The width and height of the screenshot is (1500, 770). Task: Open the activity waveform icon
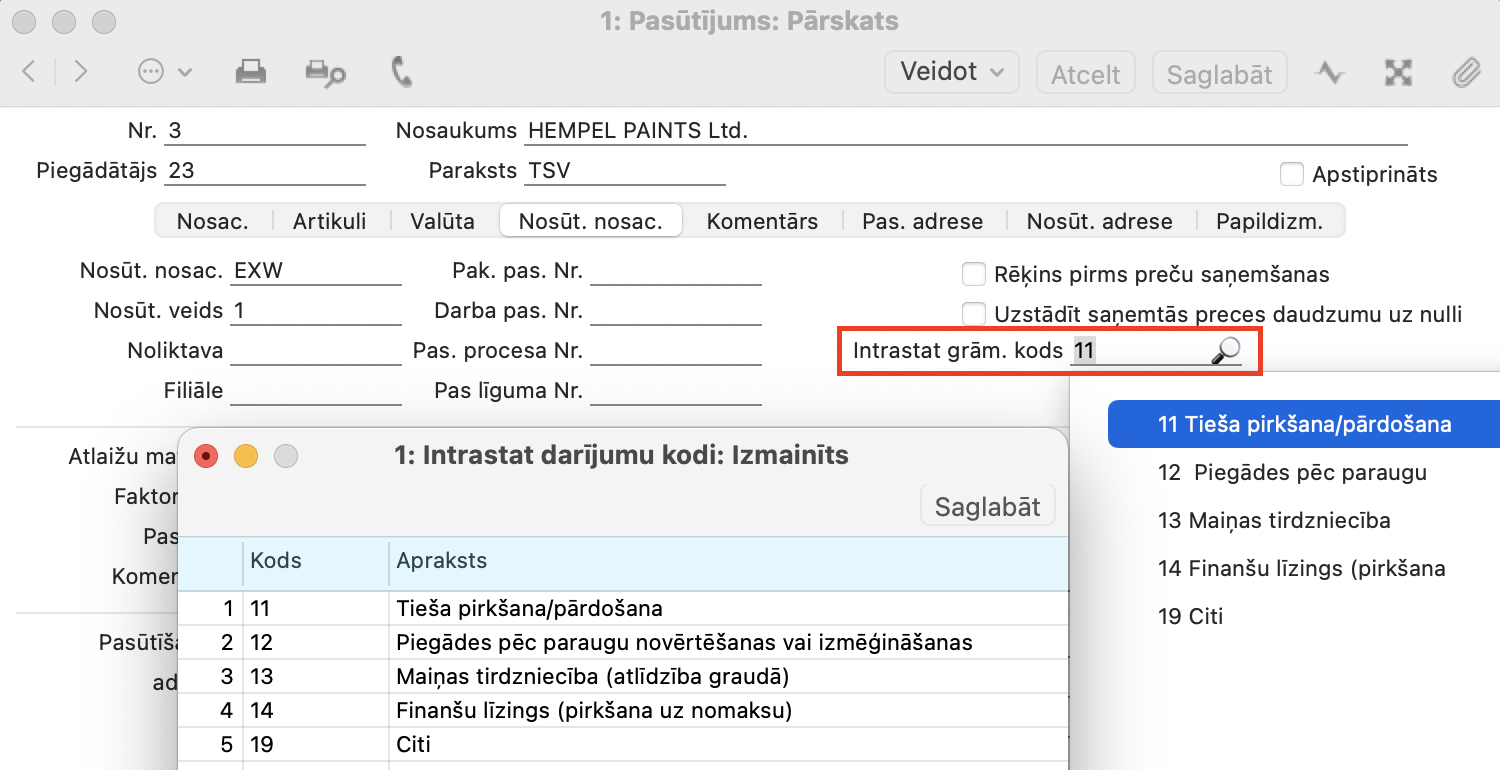(1329, 72)
